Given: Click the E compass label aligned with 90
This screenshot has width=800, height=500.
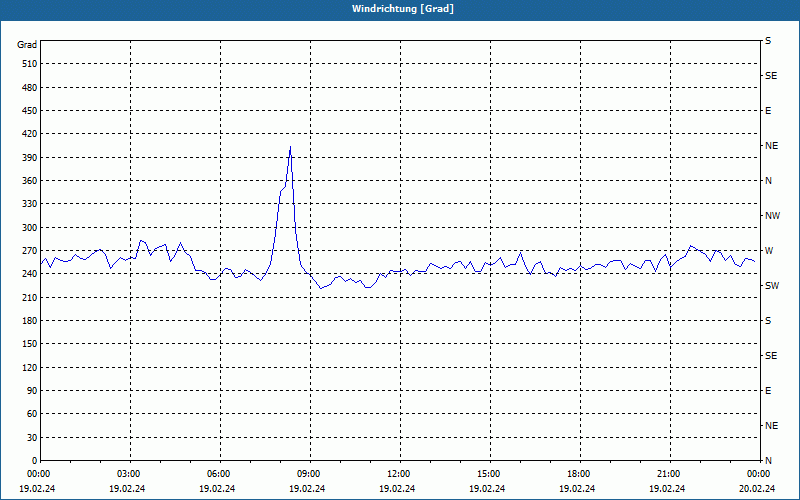Looking at the screenshot, I should [x=768, y=390].
